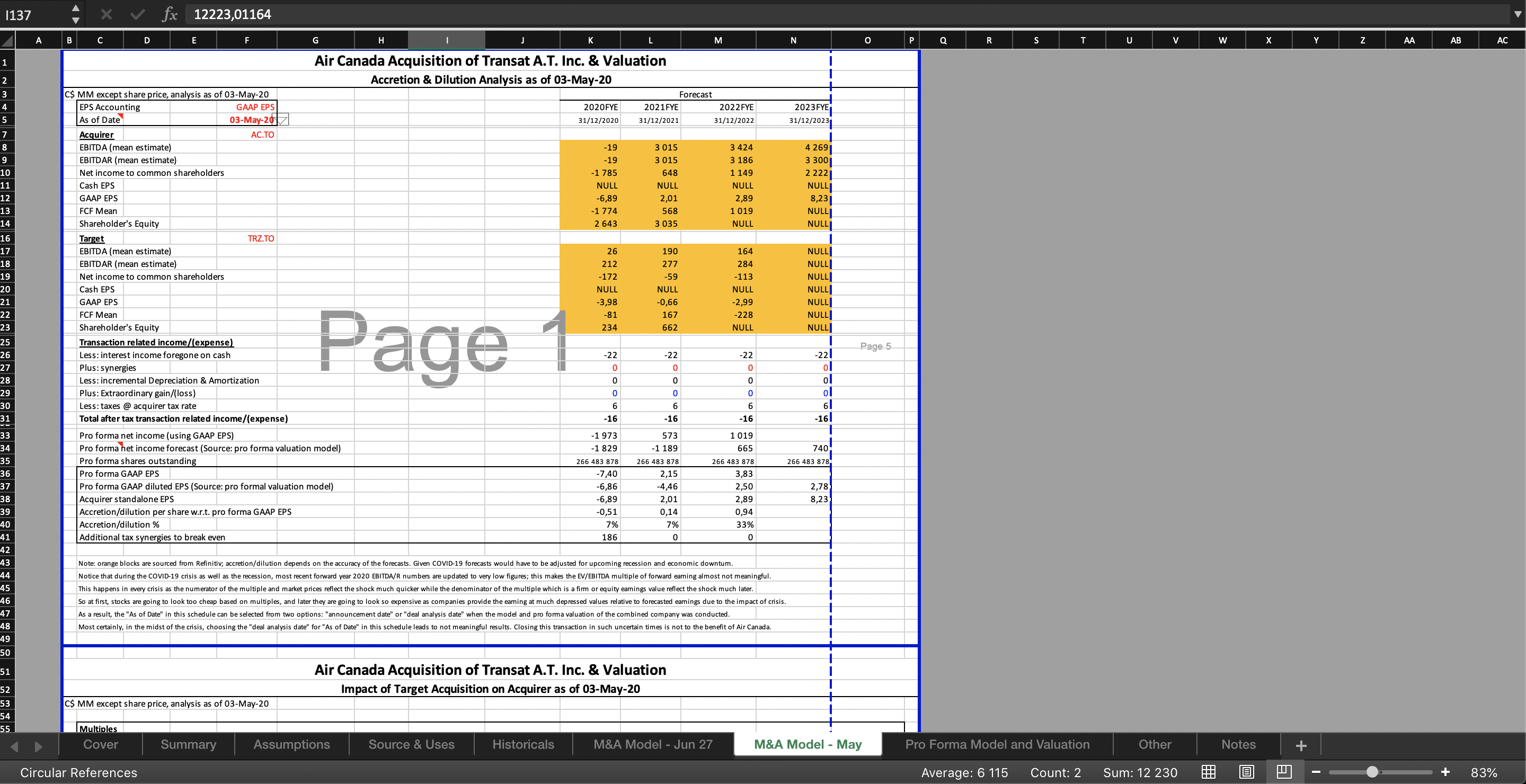The width and height of the screenshot is (1526, 784).
Task: Click the formula bar value 12223,01164
Action: pos(232,14)
